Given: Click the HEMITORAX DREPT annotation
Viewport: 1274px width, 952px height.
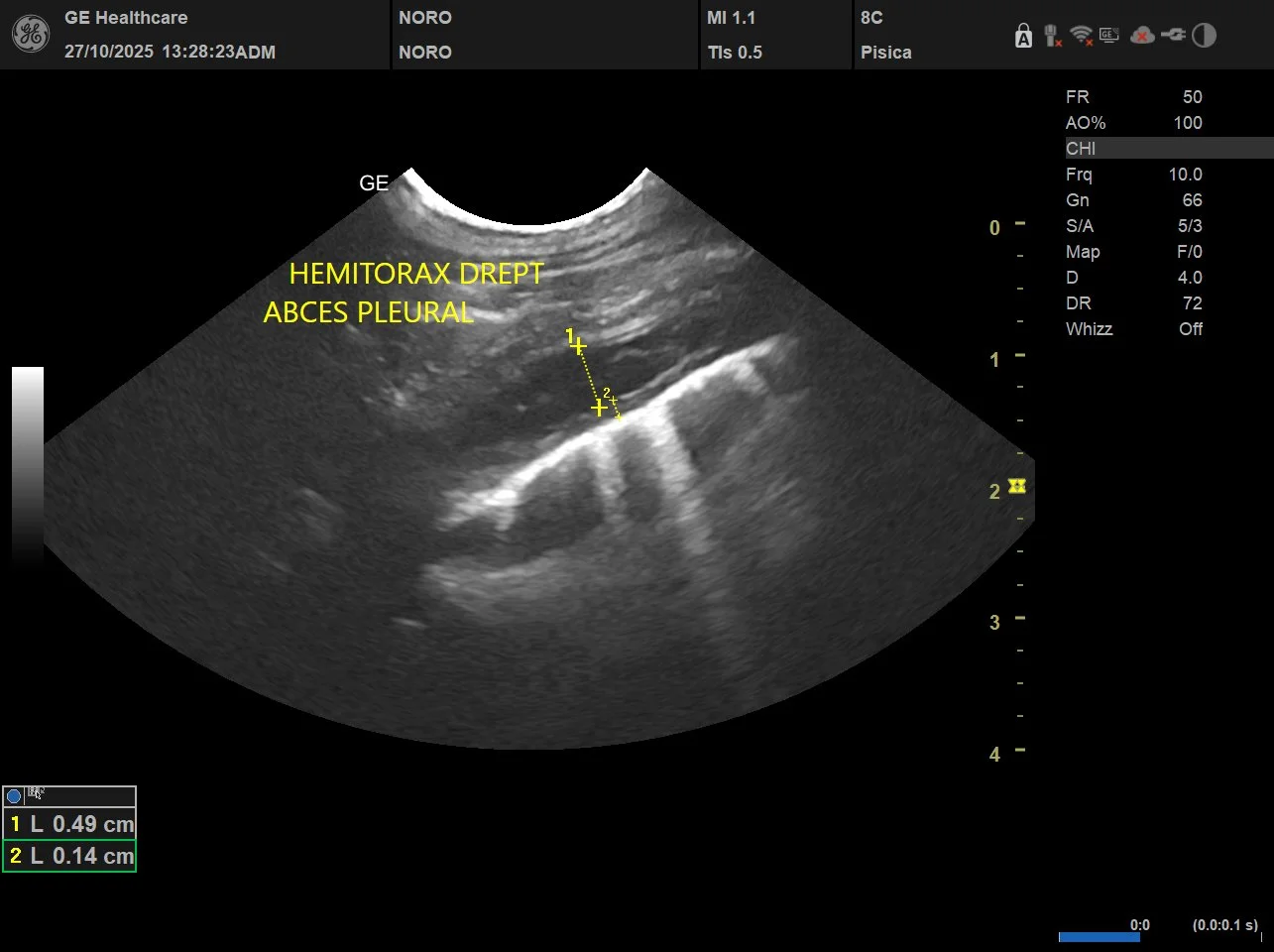Looking at the screenshot, I should [416, 274].
